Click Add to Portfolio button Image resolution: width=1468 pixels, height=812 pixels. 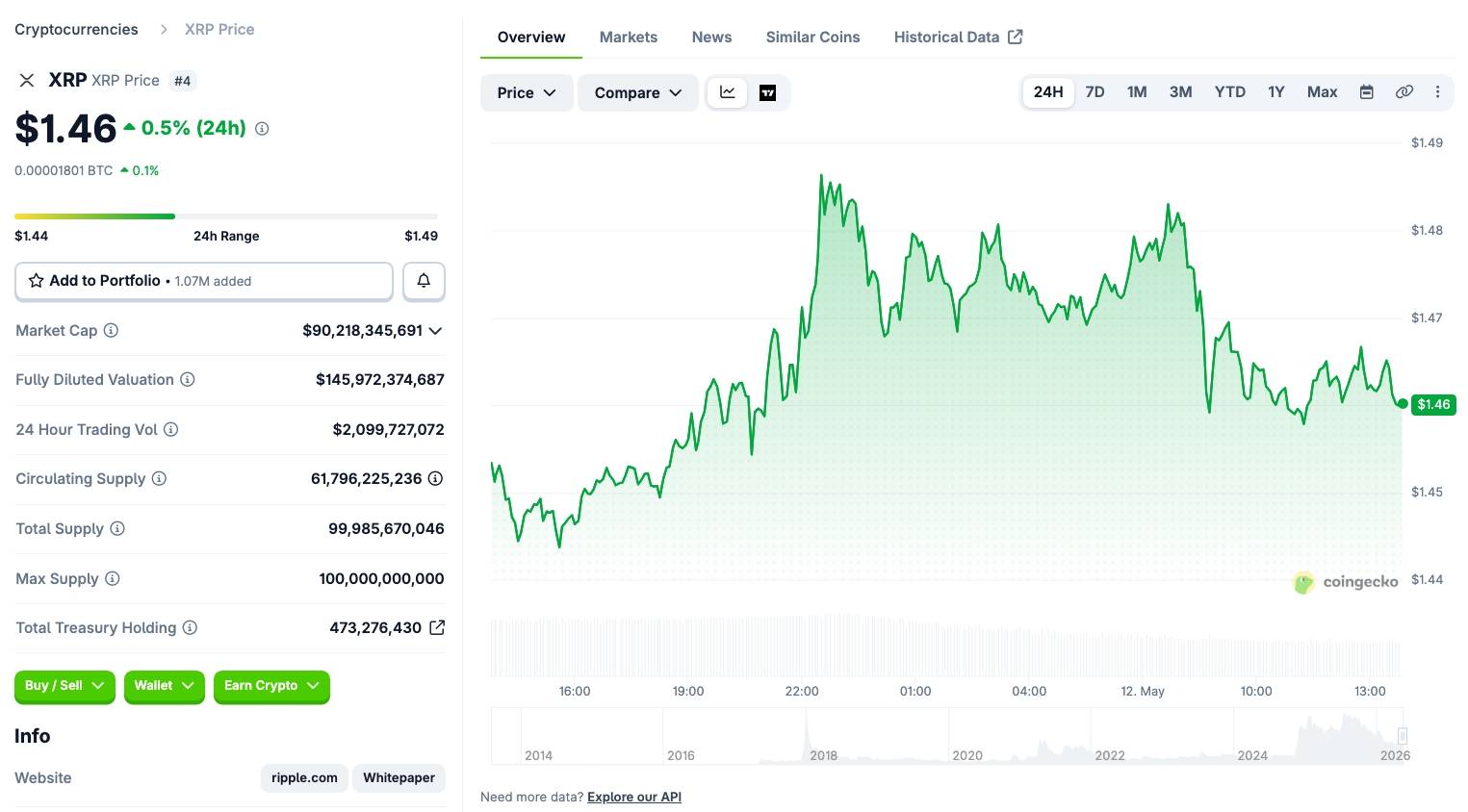click(x=204, y=281)
